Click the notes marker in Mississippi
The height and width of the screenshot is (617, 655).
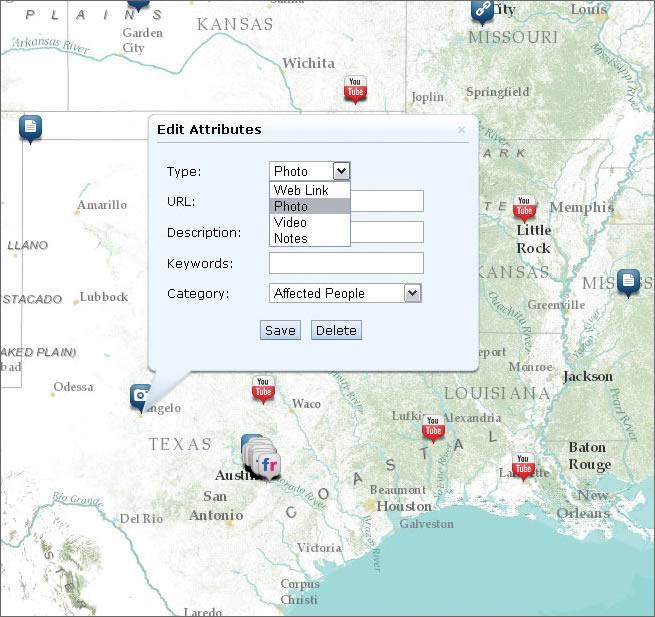628,282
